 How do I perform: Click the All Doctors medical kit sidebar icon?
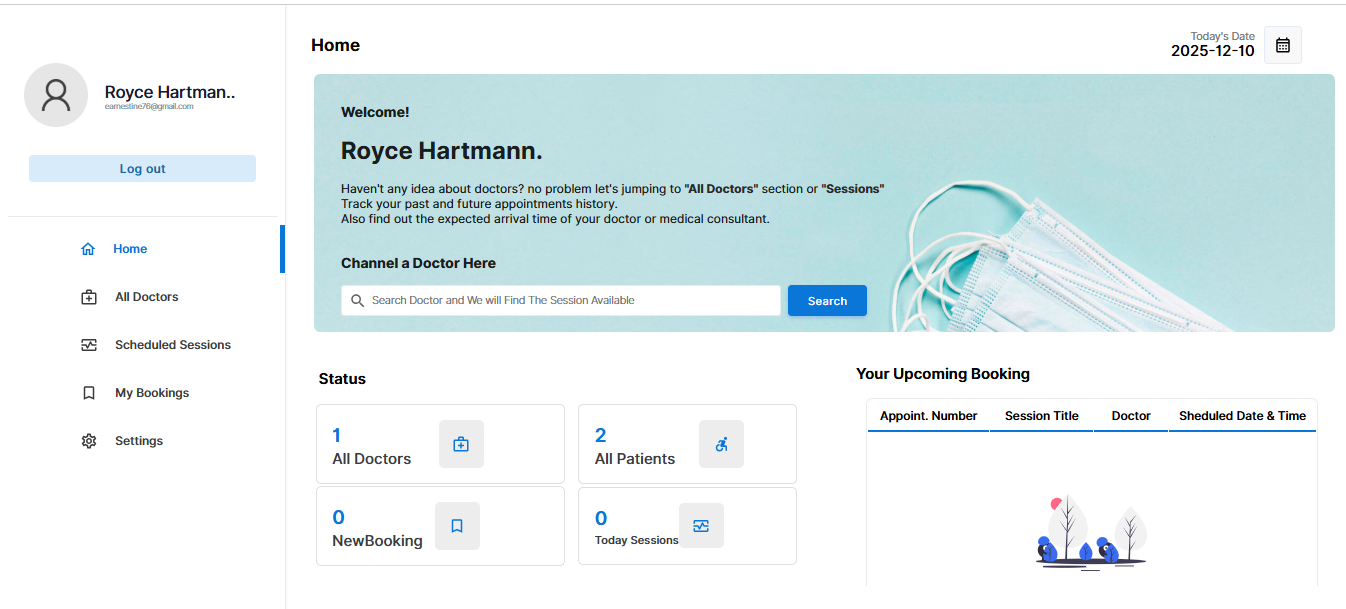tap(89, 297)
